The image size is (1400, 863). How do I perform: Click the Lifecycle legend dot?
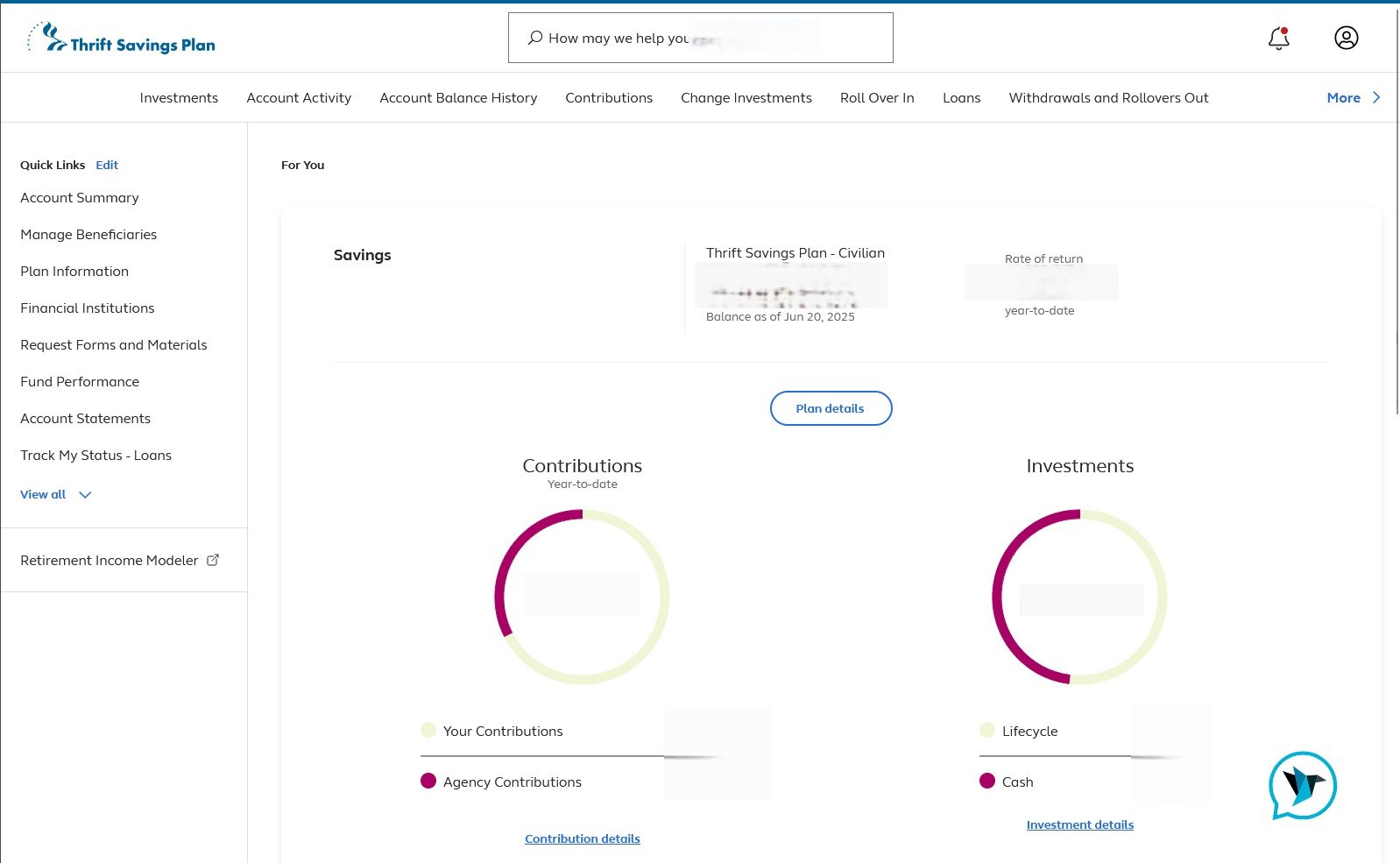click(x=987, y=730)
